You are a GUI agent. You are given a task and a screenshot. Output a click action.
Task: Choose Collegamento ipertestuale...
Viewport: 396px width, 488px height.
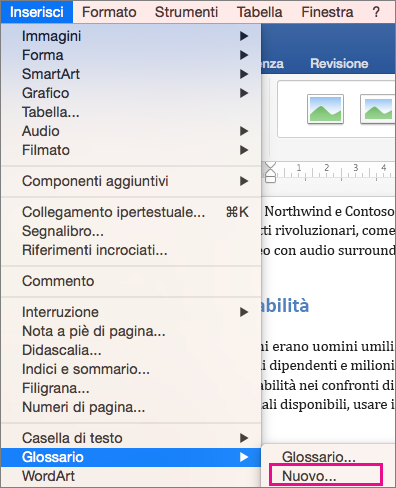(x=131, y=212)
